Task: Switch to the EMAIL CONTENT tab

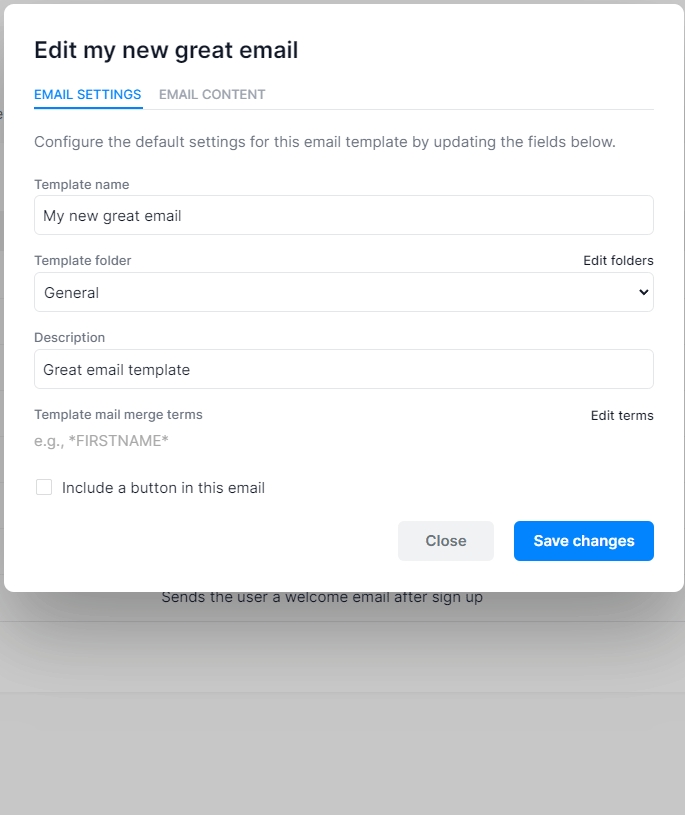Action: [212, 95]
